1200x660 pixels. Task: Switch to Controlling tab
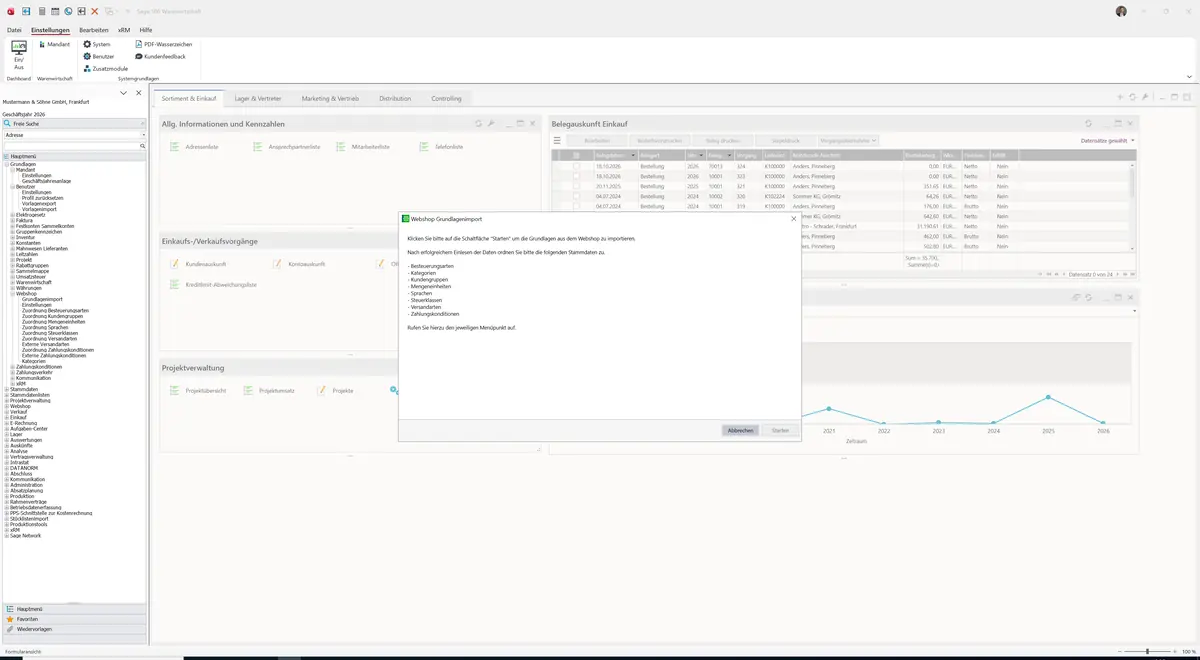point(446,99)
